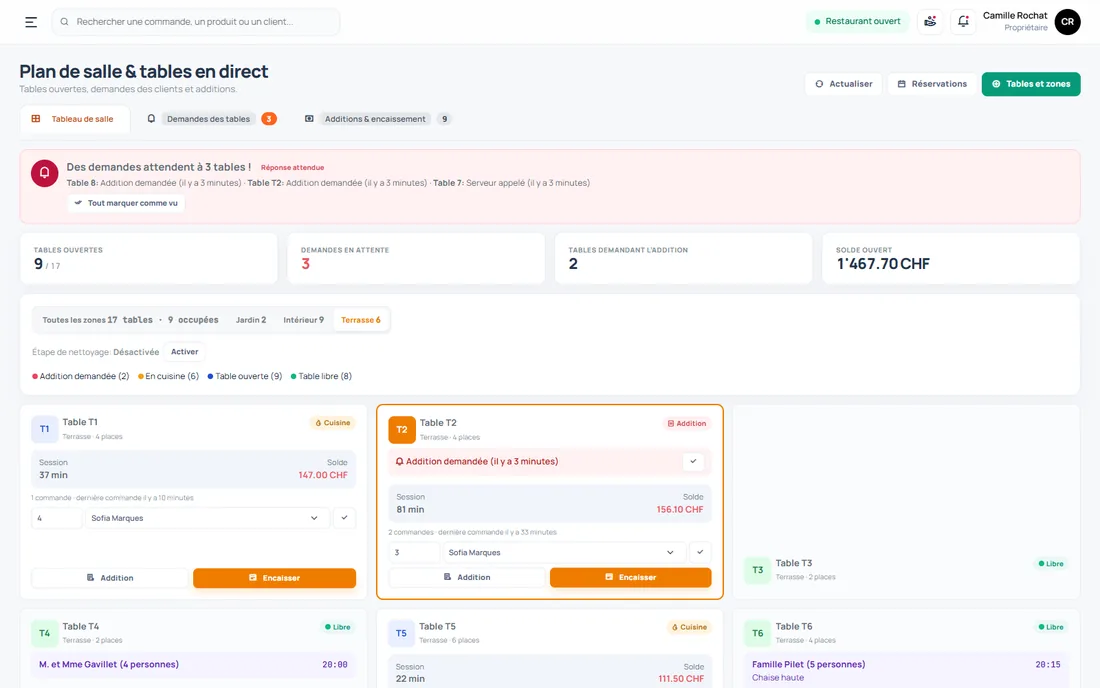
Task: Click the red alert bell icon in banner
Action: (x=44, y=173)
